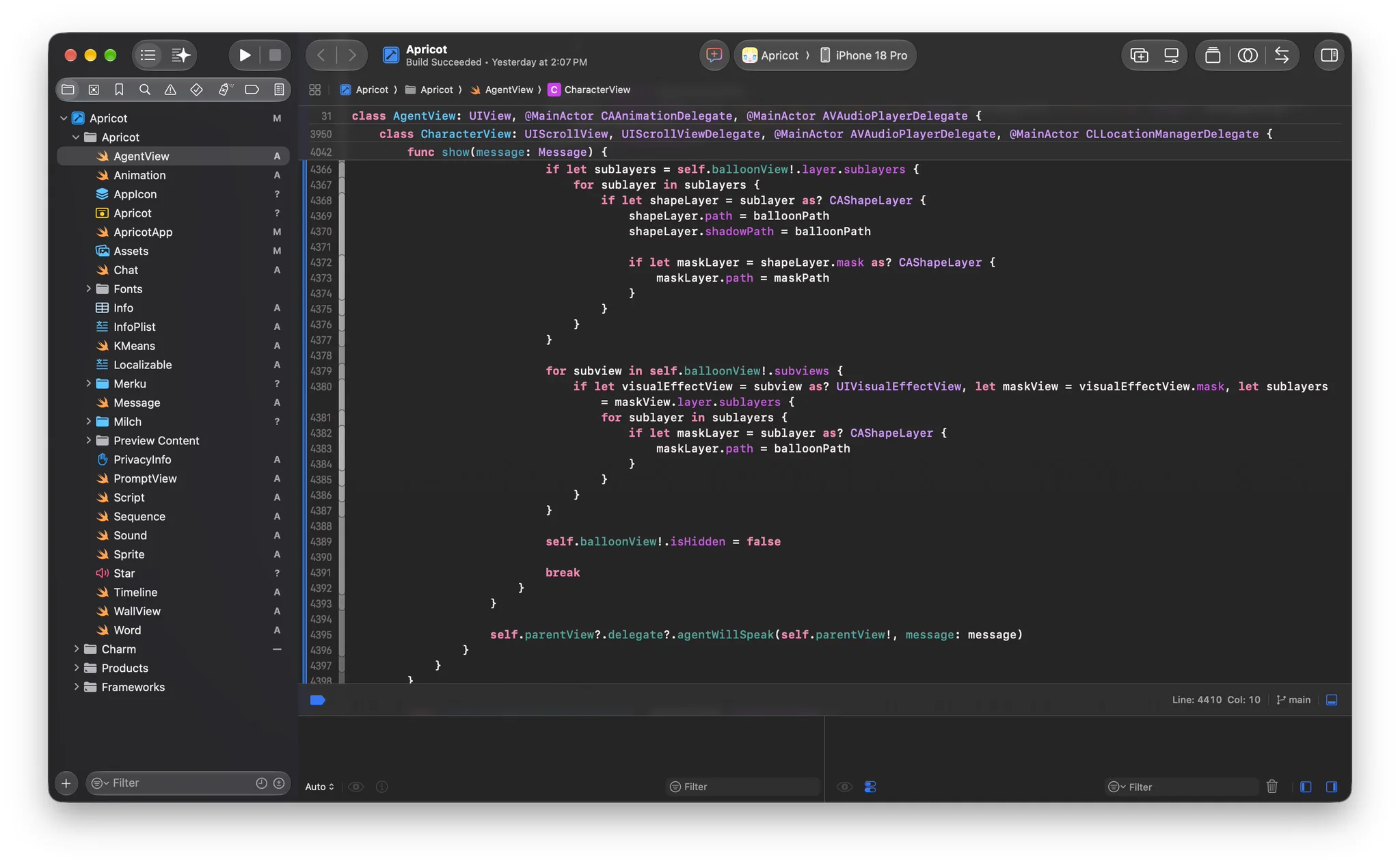Go forward in editor history
This screenshot has width=1400, height=866.
point(352,55)
